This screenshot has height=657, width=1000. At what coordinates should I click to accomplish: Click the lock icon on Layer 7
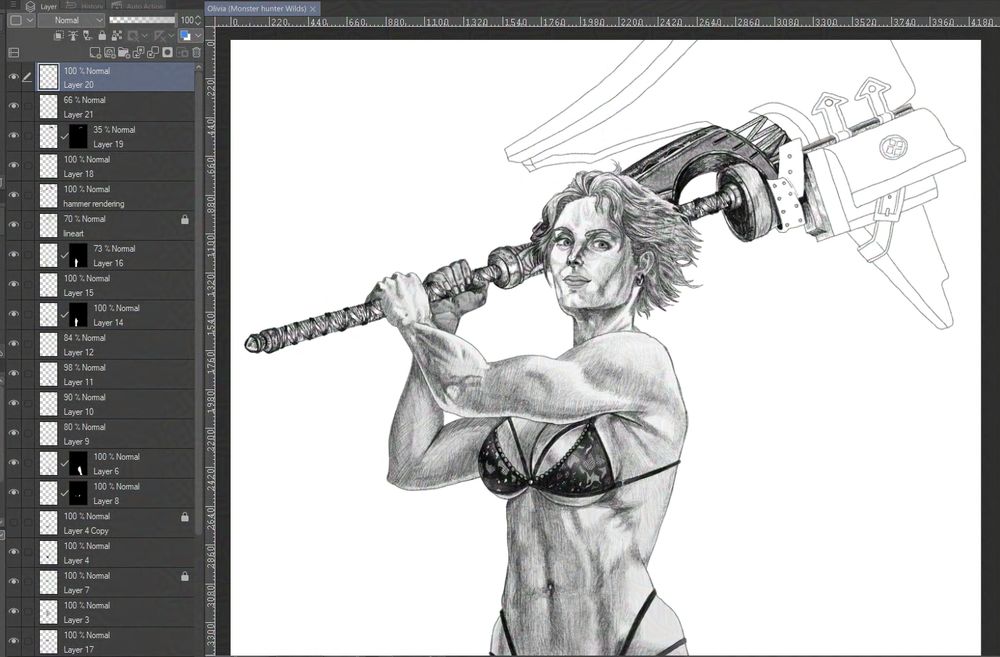coord(185,576)
